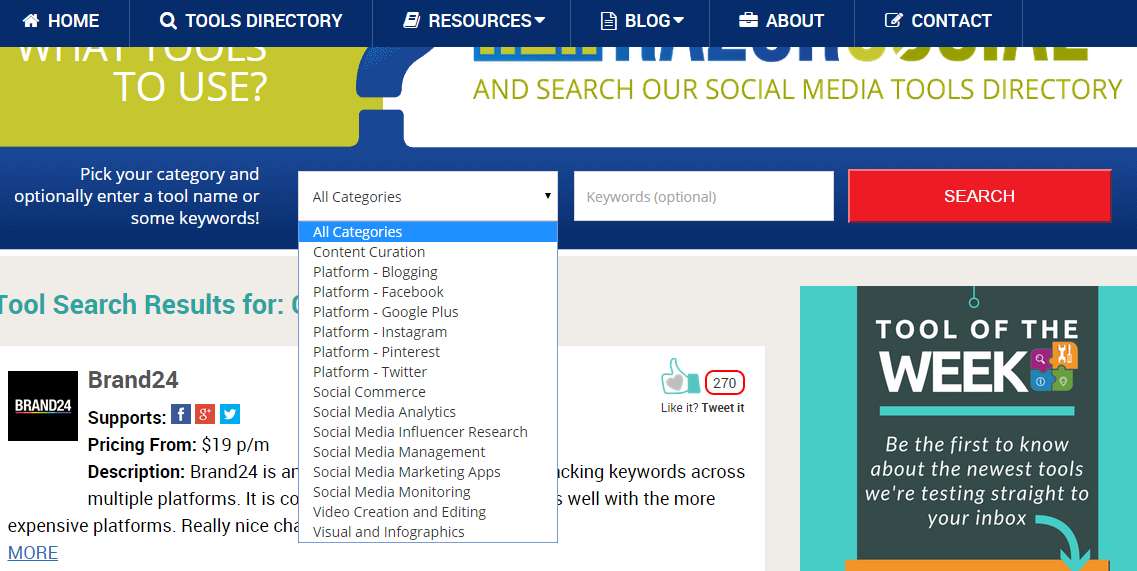Click Brand24's Google Plus icon
The height and width of the screenshot is (571, 1137).
(x=205, y=414)
